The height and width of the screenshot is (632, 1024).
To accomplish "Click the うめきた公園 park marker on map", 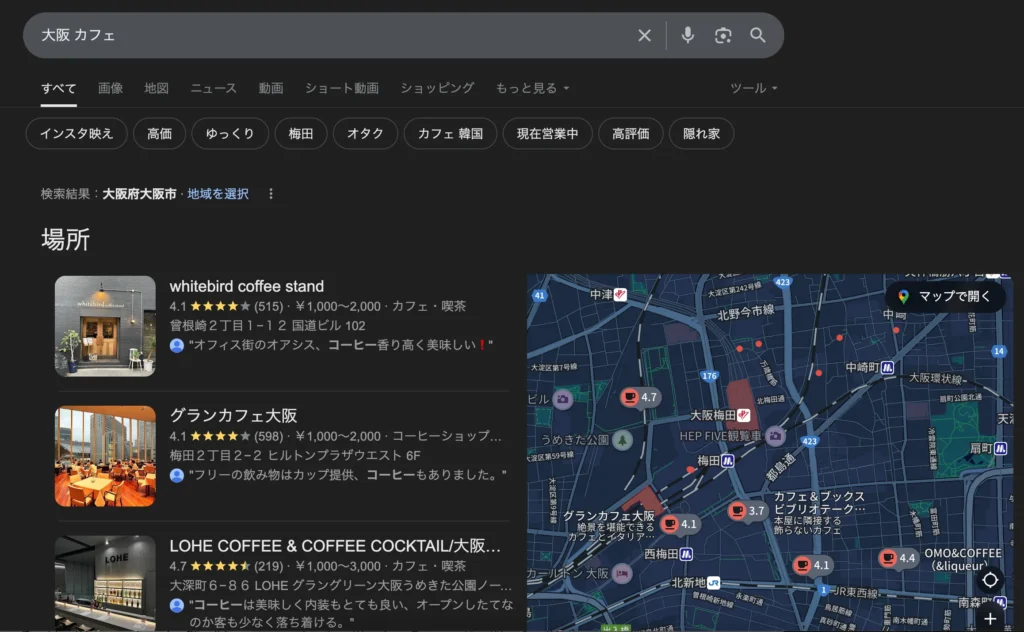I will [622, 440].
